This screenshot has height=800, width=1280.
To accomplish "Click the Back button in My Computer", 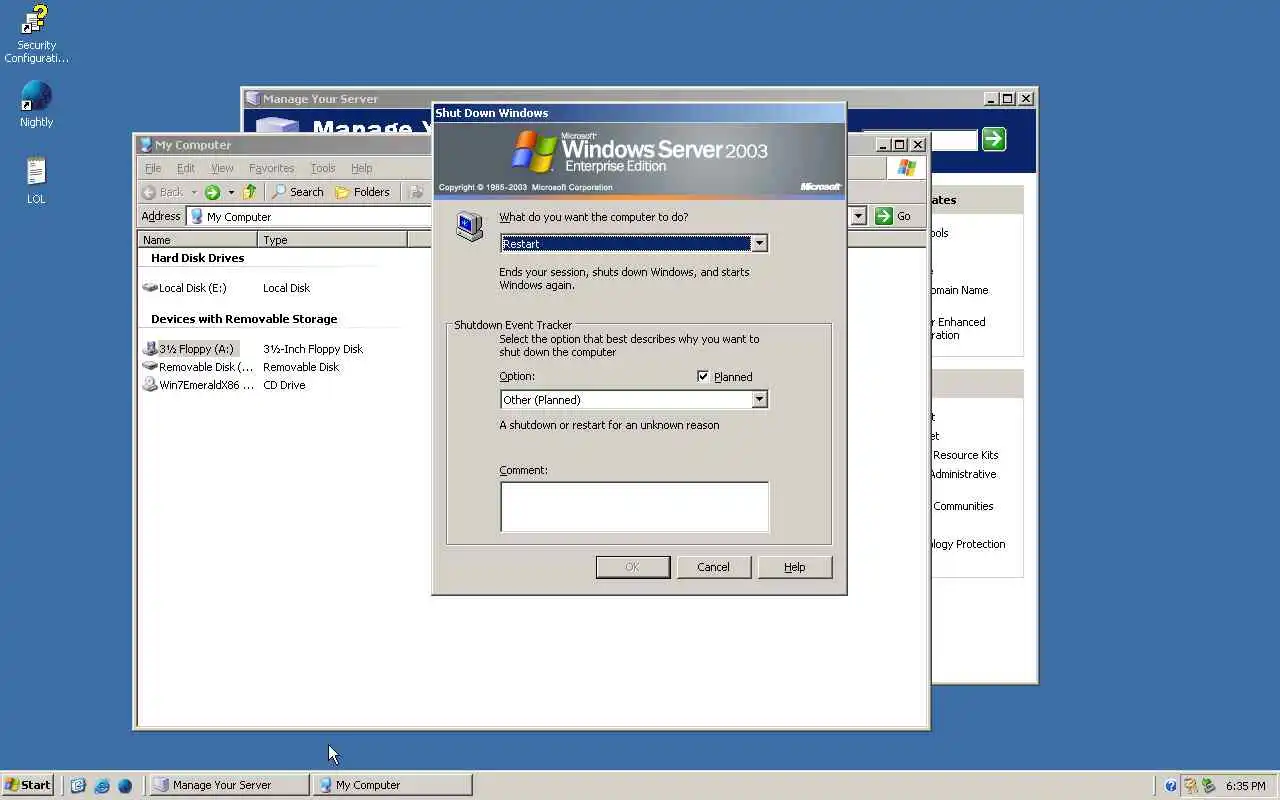I will coord(163,192).
